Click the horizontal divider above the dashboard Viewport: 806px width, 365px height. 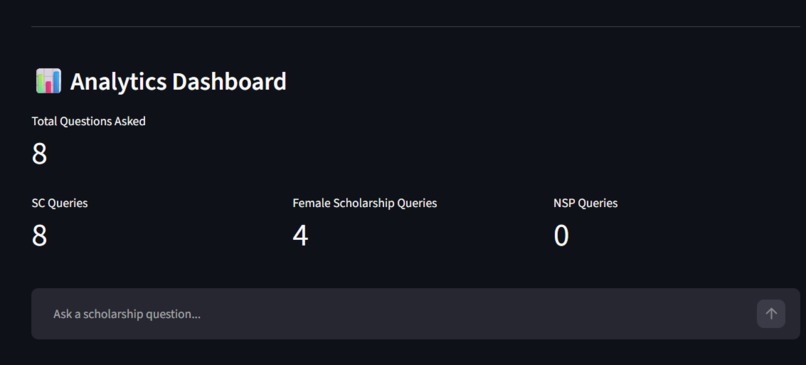[x=415, y=26]
